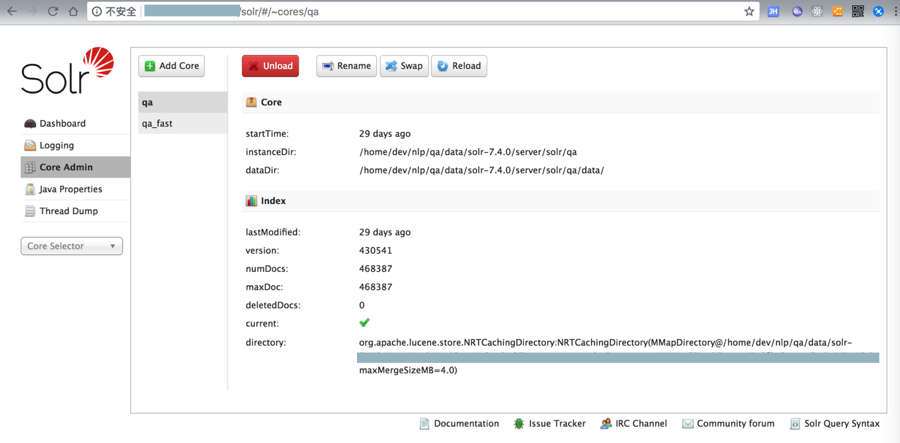Select the qa core in list
The height and width of the screenshot is (443, 900).
[x=183, y=102]
